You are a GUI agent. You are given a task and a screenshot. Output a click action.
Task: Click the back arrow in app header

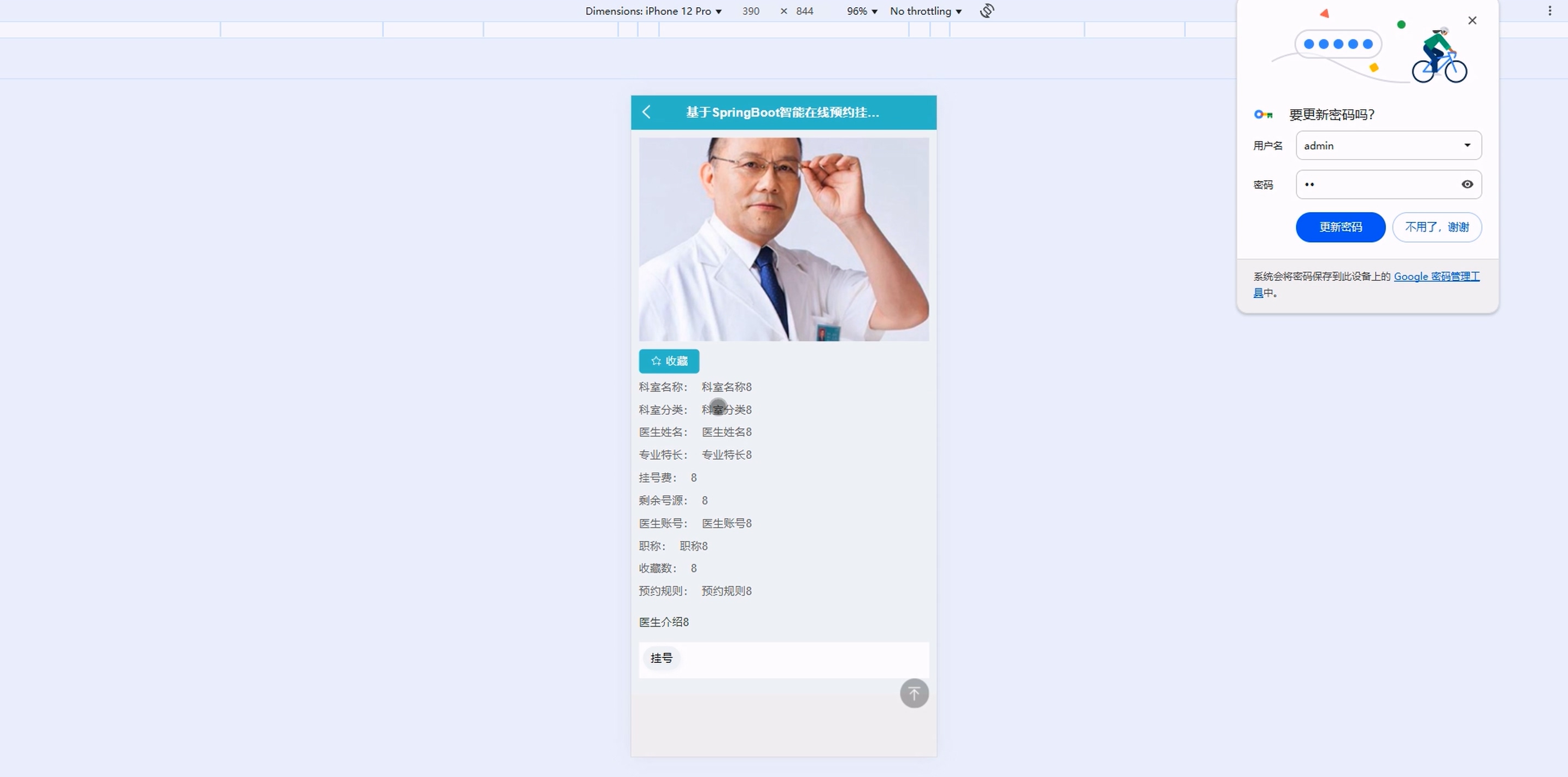click(646, 112)
